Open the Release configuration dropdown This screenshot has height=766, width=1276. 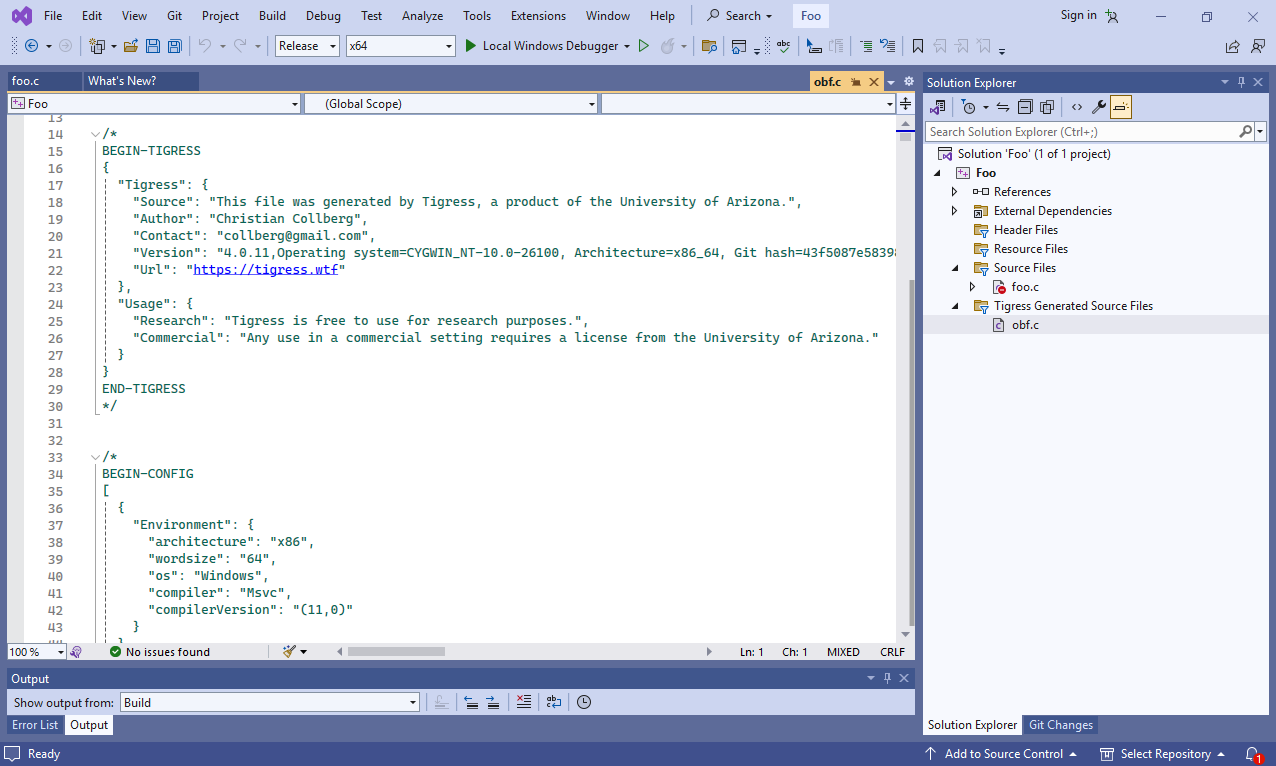tap(307, 46)
